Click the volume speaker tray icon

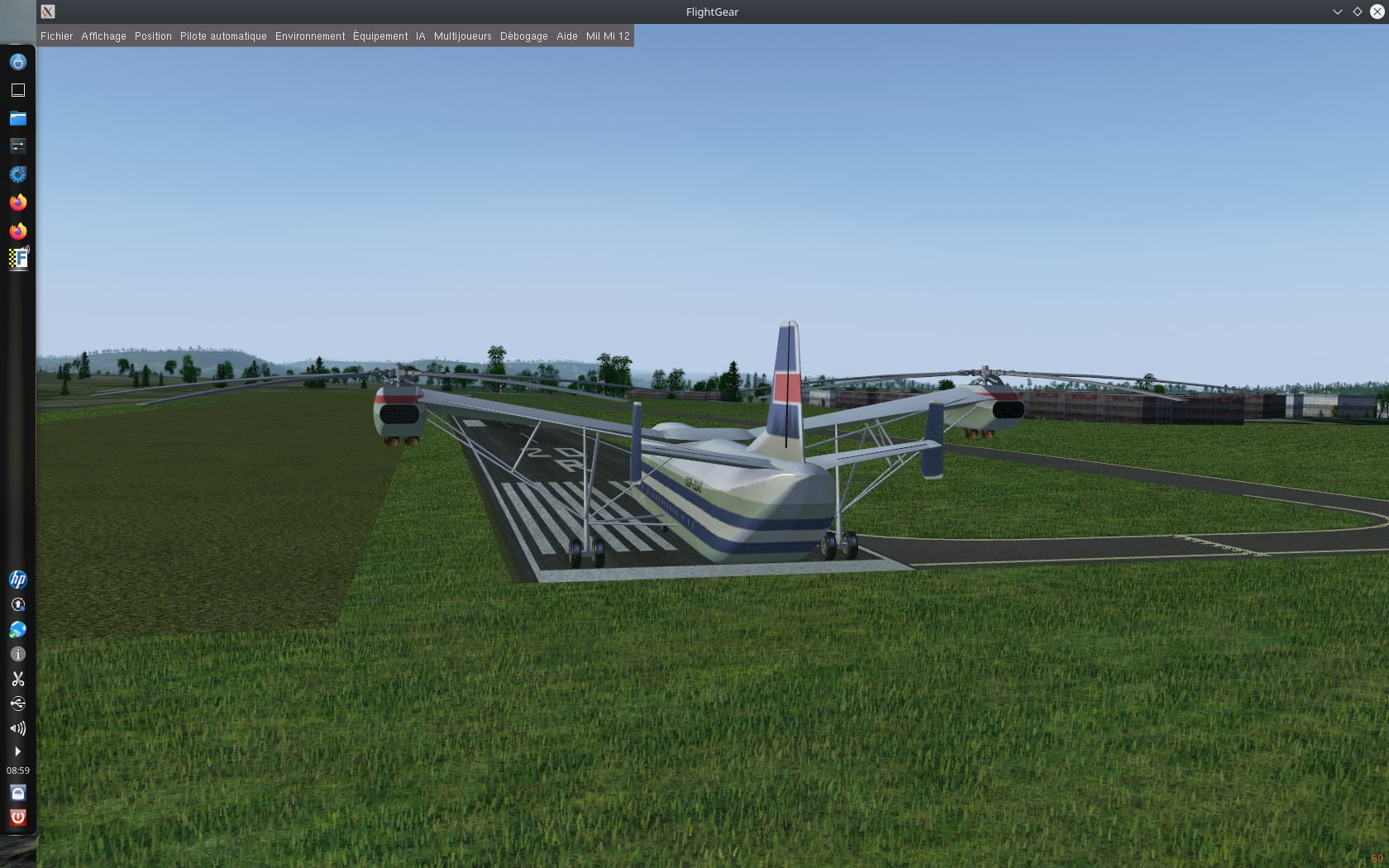[18, 728]
